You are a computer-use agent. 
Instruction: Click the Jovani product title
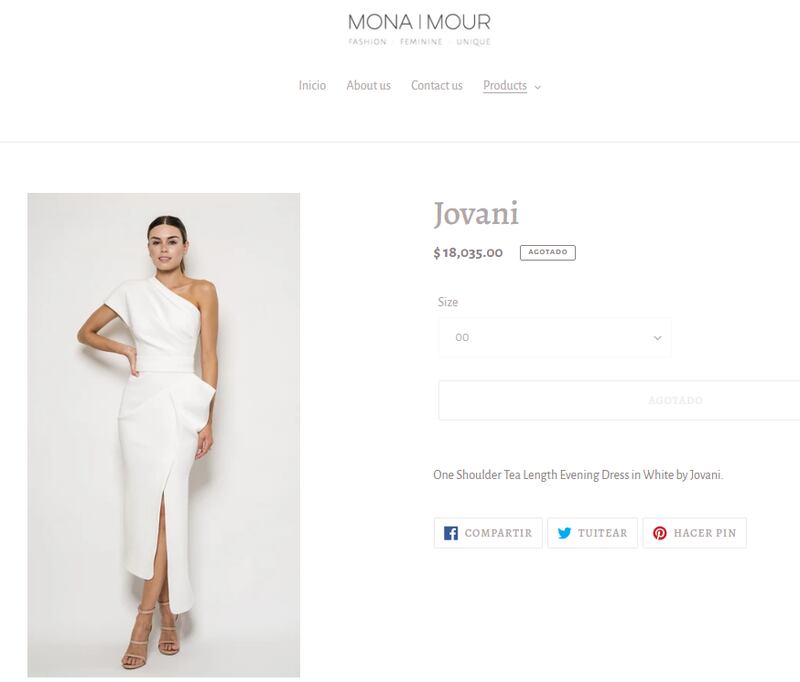pyautogui.click(x=476, y=213)
